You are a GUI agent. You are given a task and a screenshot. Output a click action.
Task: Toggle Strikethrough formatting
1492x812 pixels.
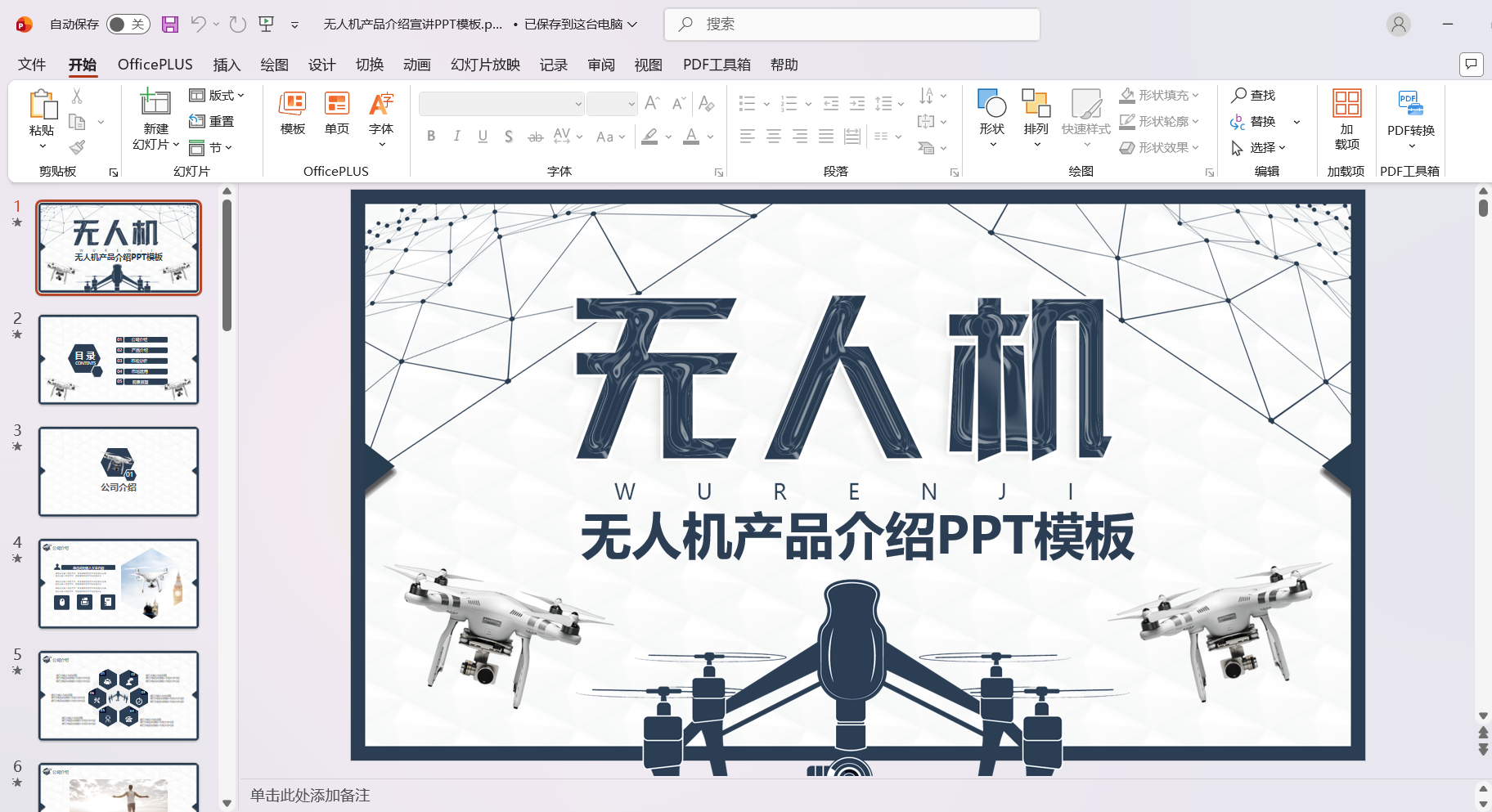pos(535,137)
